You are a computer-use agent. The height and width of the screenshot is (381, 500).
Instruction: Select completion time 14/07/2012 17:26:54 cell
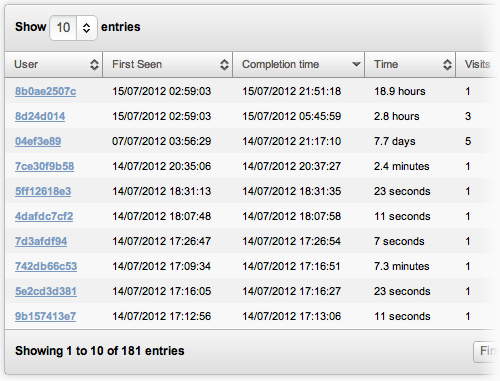292,241
